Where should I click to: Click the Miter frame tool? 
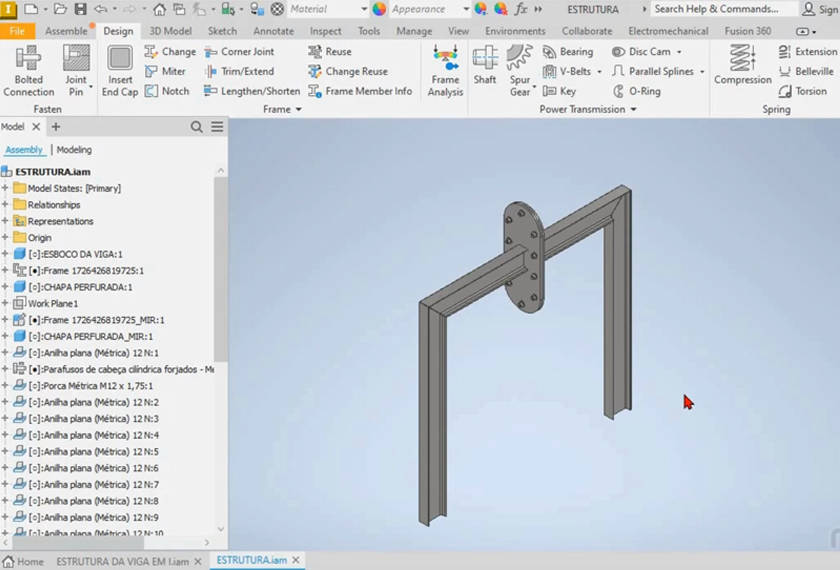coord(165,71)
